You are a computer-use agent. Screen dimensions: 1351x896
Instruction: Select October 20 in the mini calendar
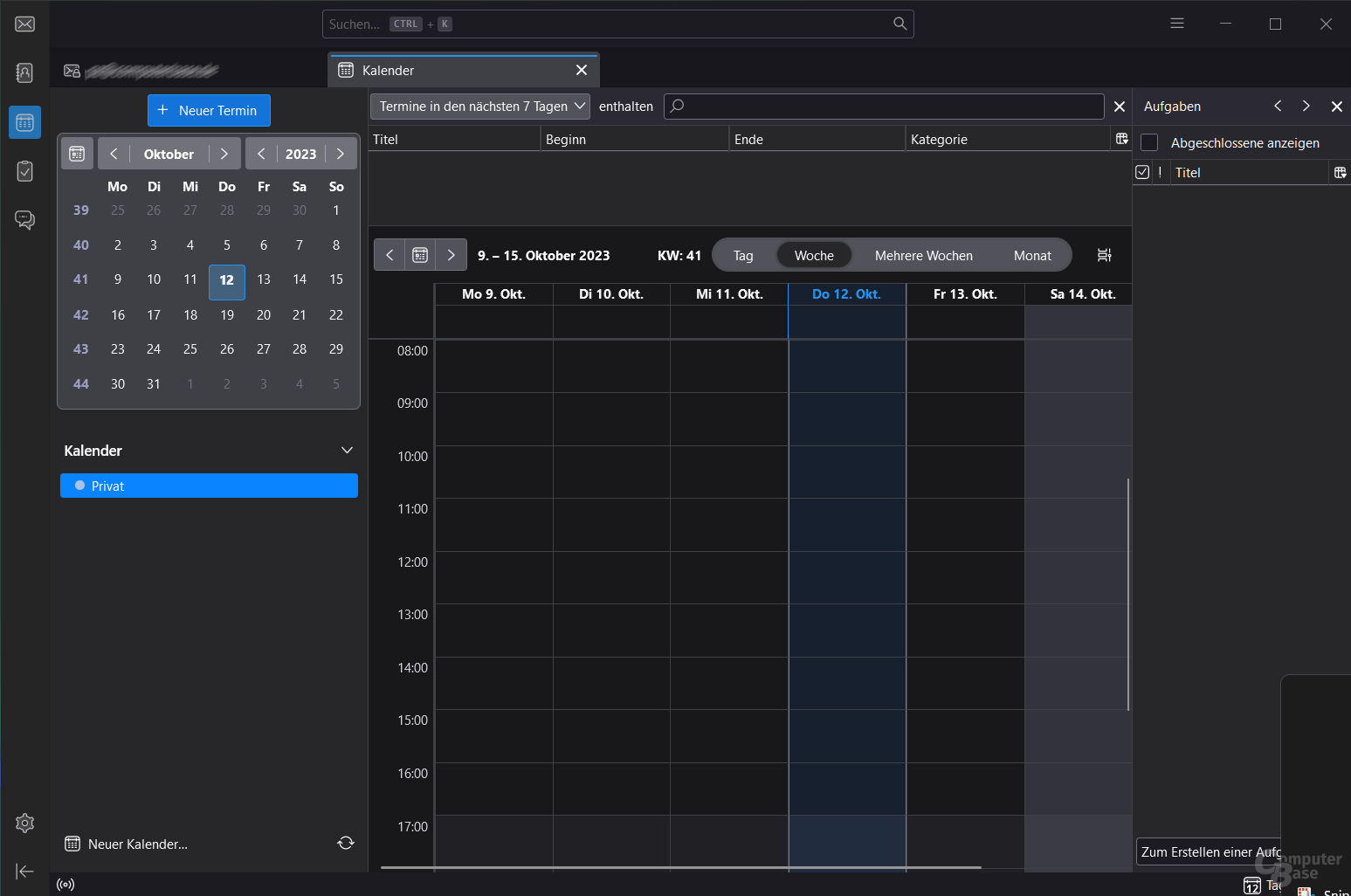point(264,314)
